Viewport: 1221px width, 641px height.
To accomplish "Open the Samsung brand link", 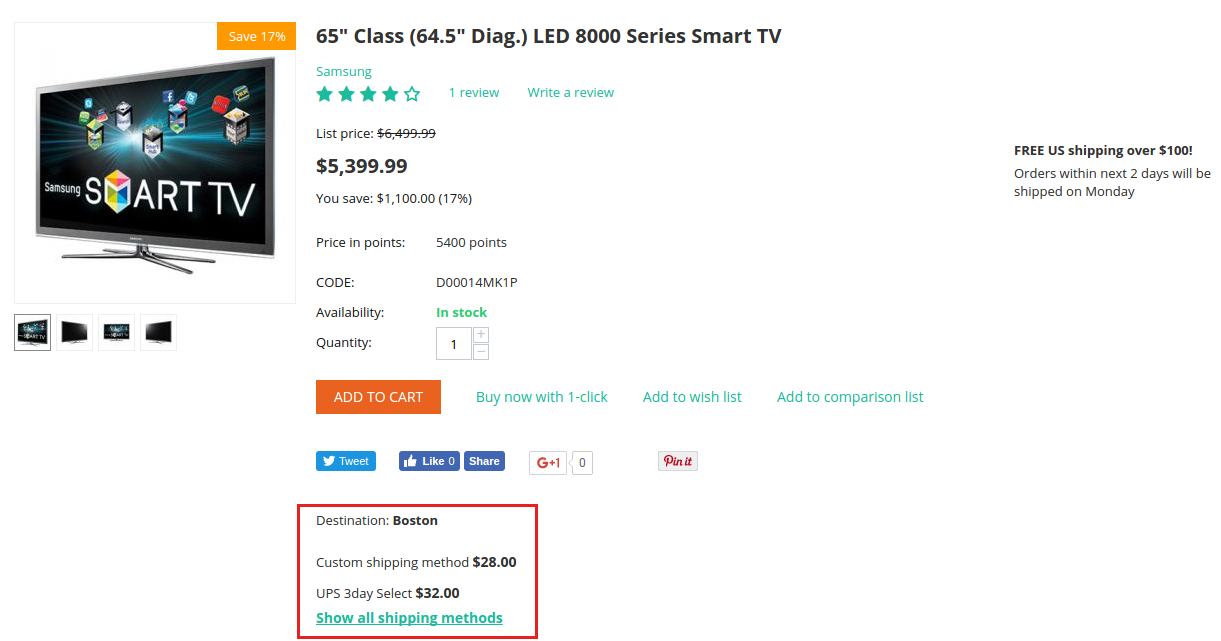I will click(344, 72).
